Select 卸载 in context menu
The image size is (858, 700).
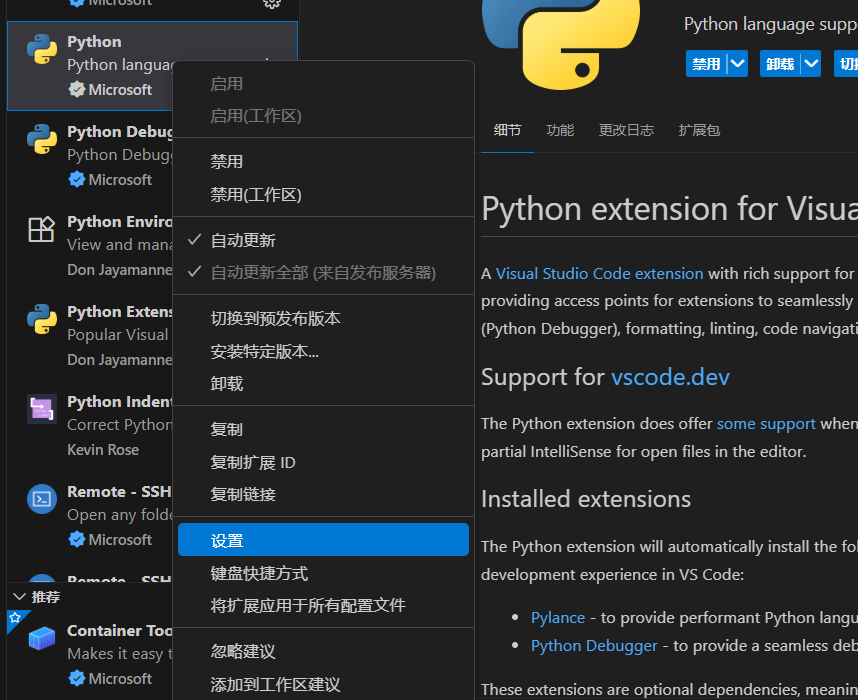tap(323, 384)
